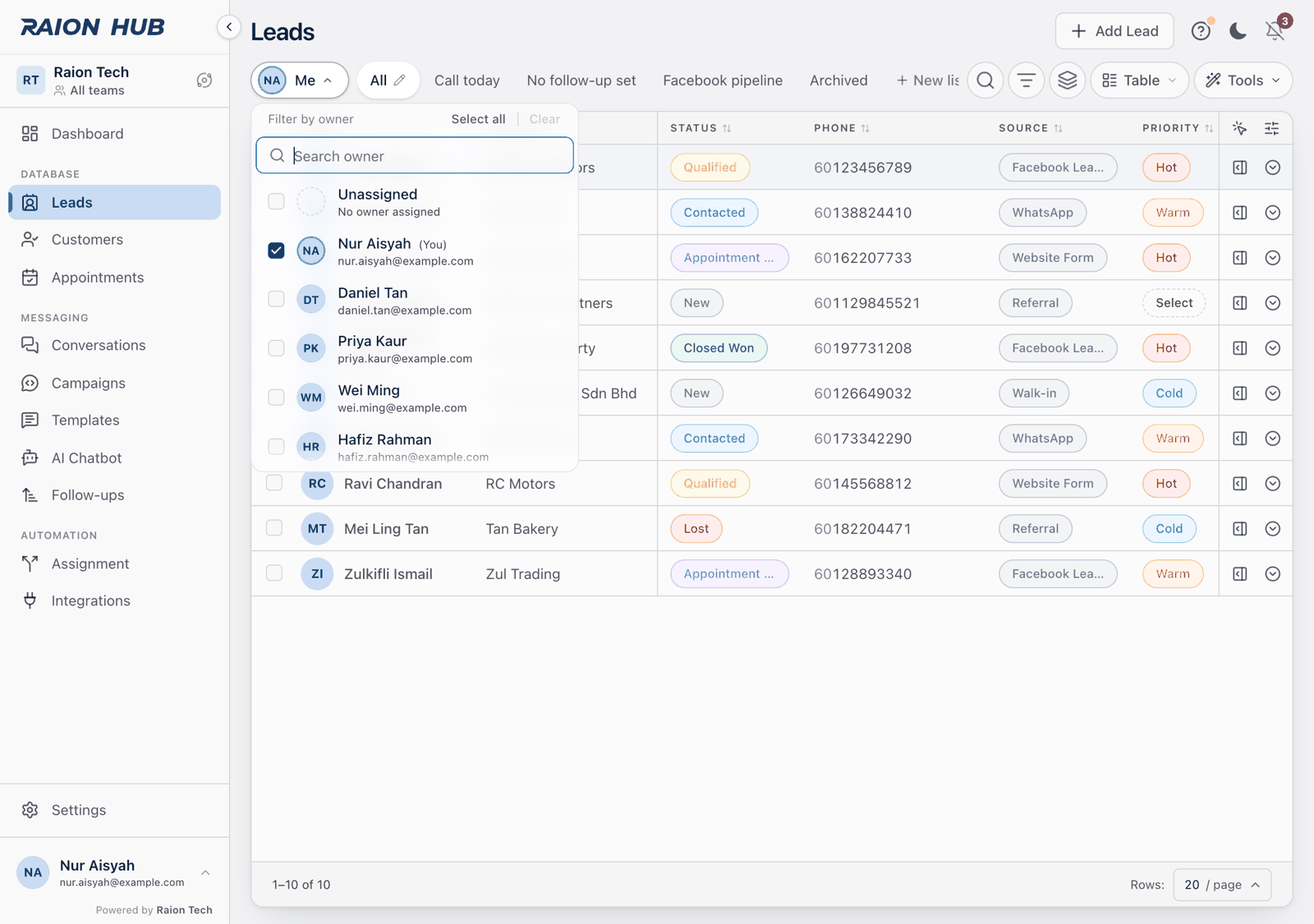
Task: Open row actions circle for Zulkifli Ismail
Action: coord(1273,574)
